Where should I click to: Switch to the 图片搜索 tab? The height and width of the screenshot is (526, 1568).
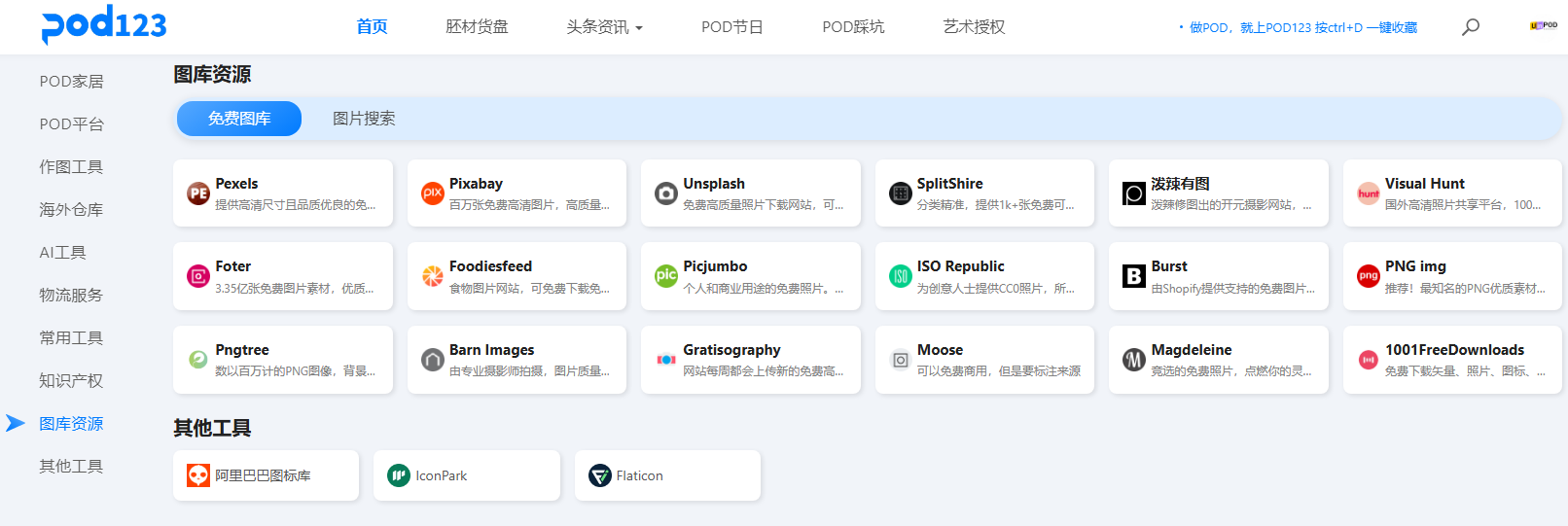coord(364,119)
